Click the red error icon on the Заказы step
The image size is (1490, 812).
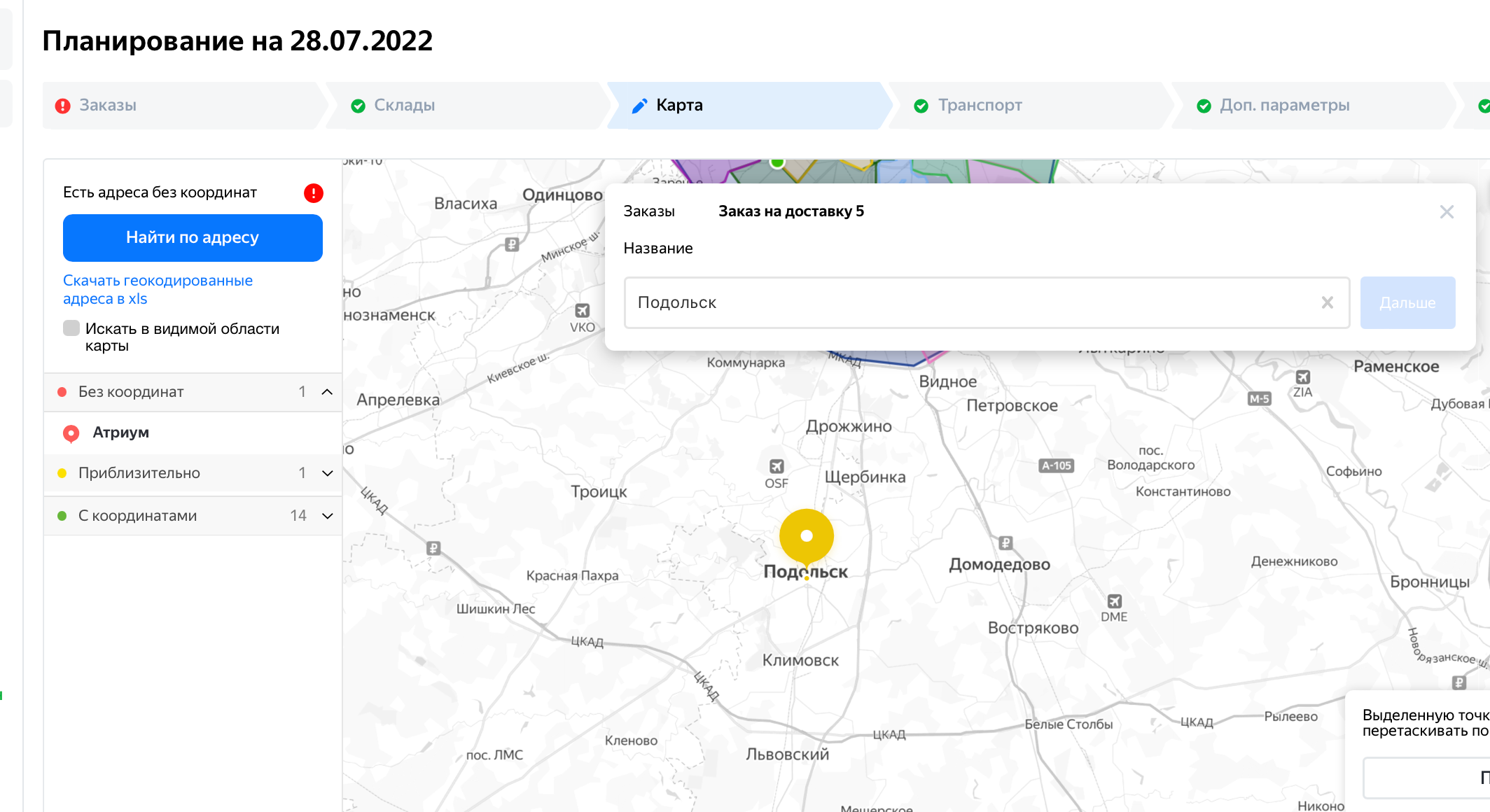(63, 106)
